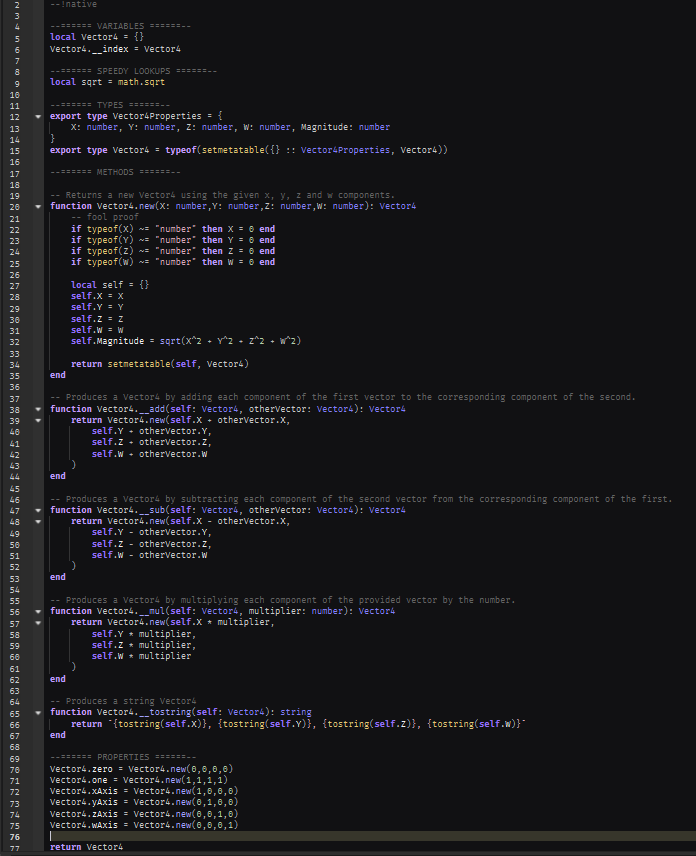Screen dimensions: 696x856
Task: Click the '--====== PROPERTIES ======--' comment
Action: [123, 757]
